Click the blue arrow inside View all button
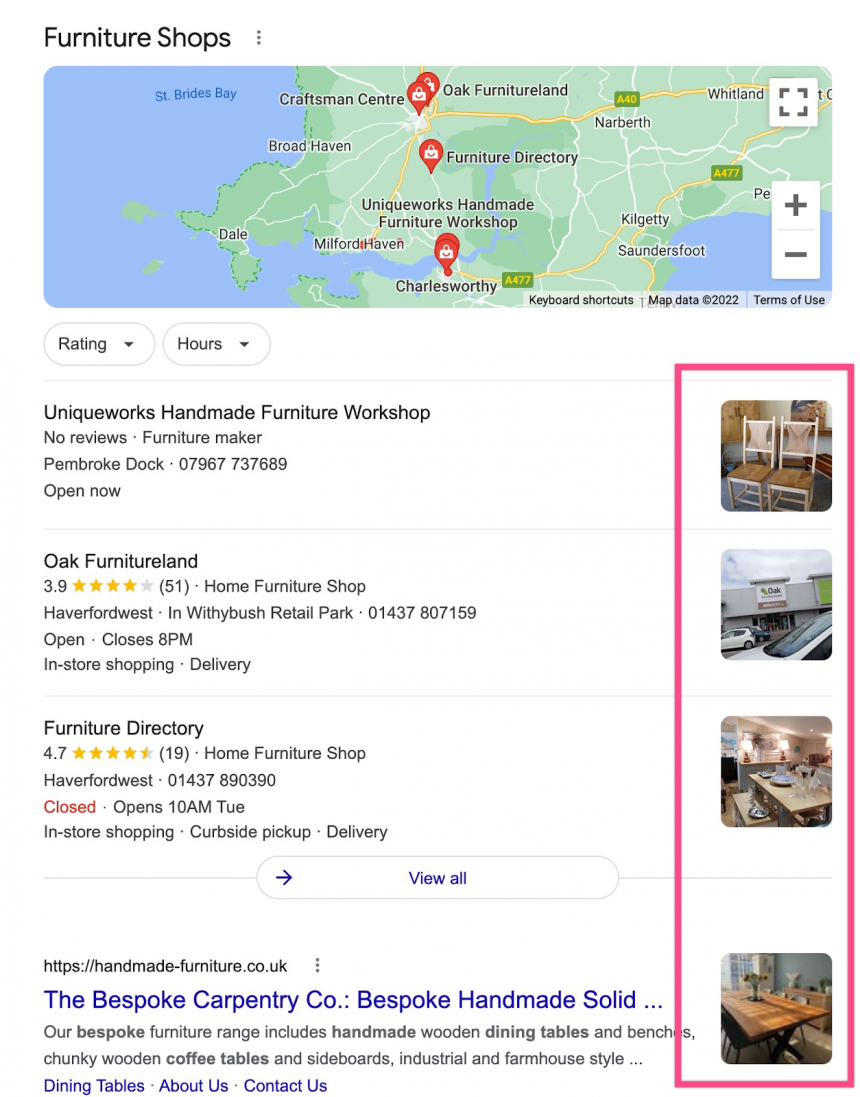 (283, 877)
